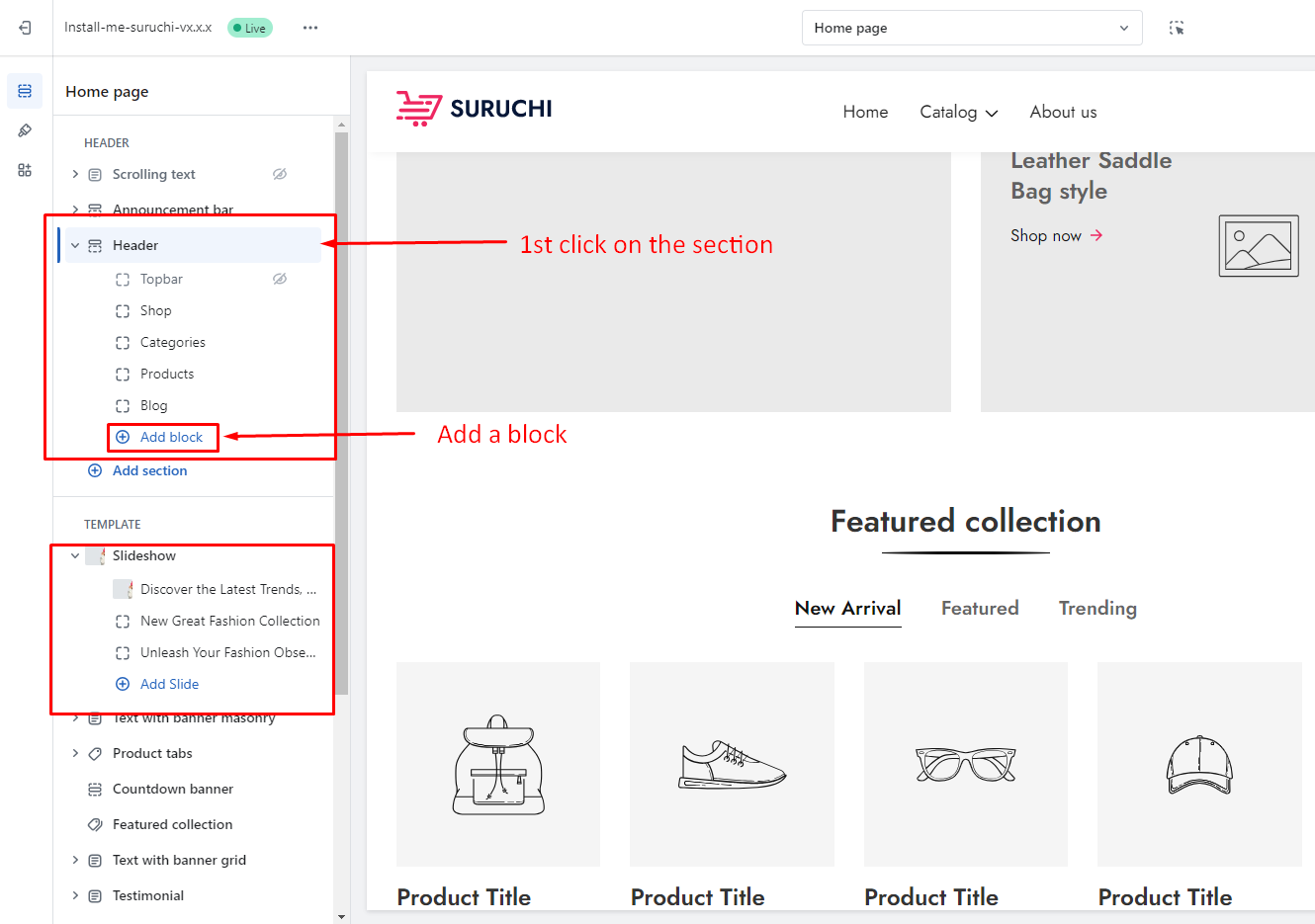Screen dimensions: 1315x924
Task: Select the Blog block icon
Action: tap(123, 406)
